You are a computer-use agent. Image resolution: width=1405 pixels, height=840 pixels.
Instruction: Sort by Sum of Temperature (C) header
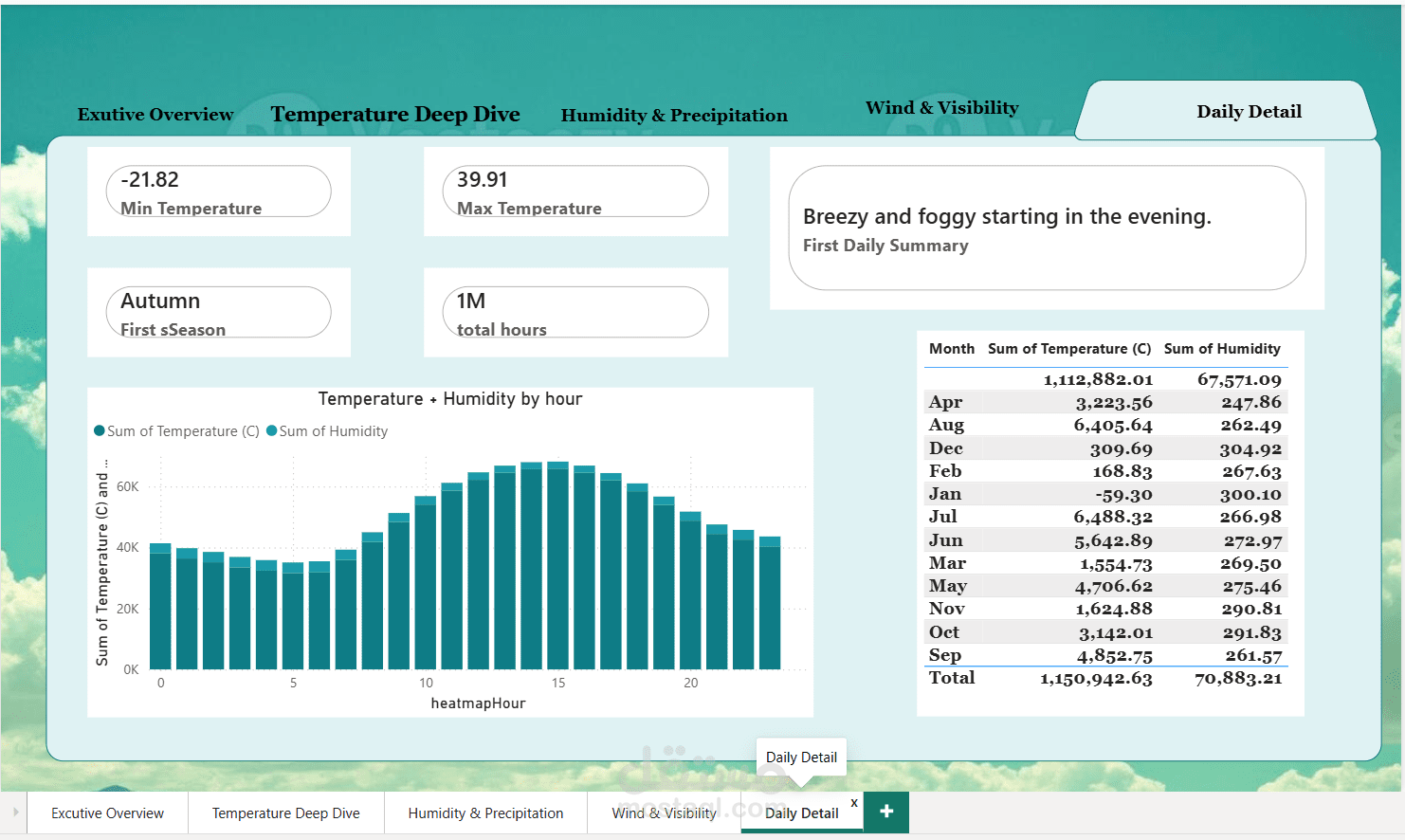1069,349
